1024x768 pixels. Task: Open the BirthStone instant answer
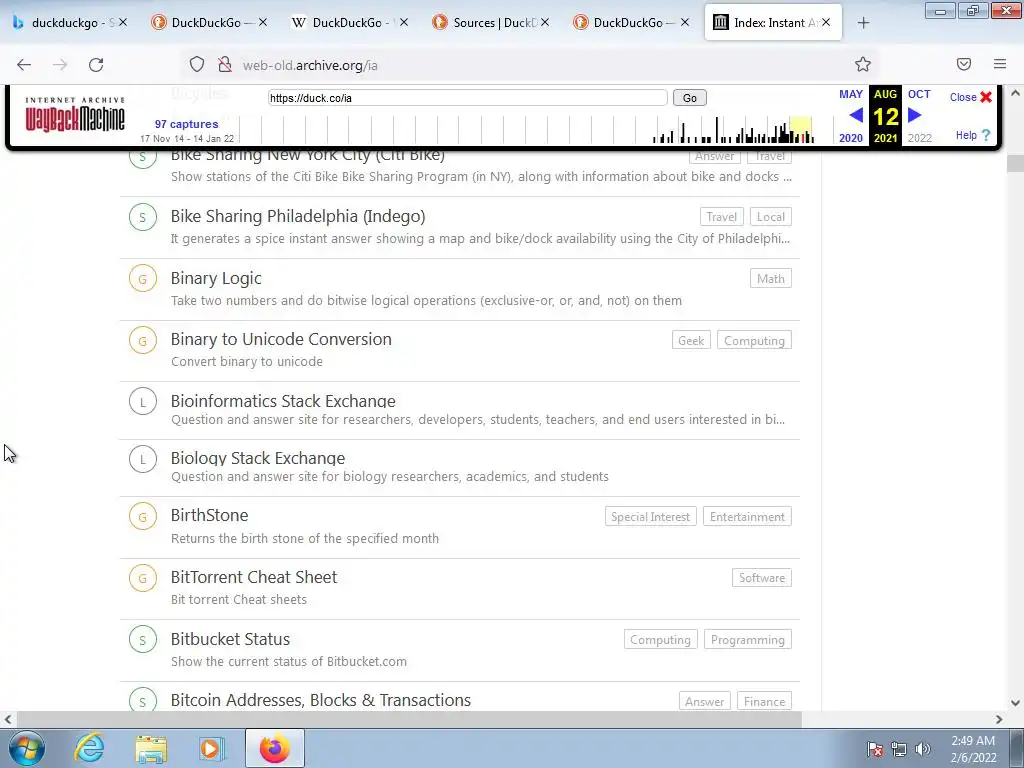[210, 515]
